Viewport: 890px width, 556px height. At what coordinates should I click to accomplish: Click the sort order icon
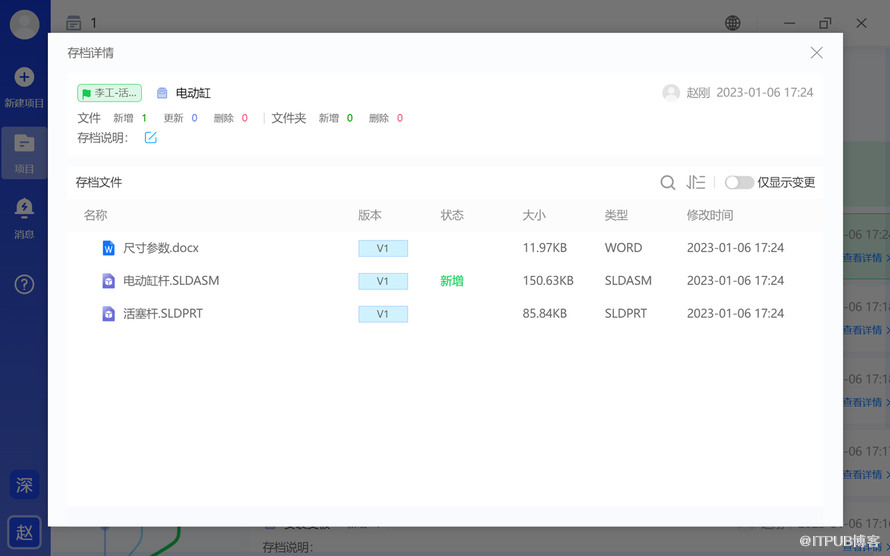click(696, 182)
